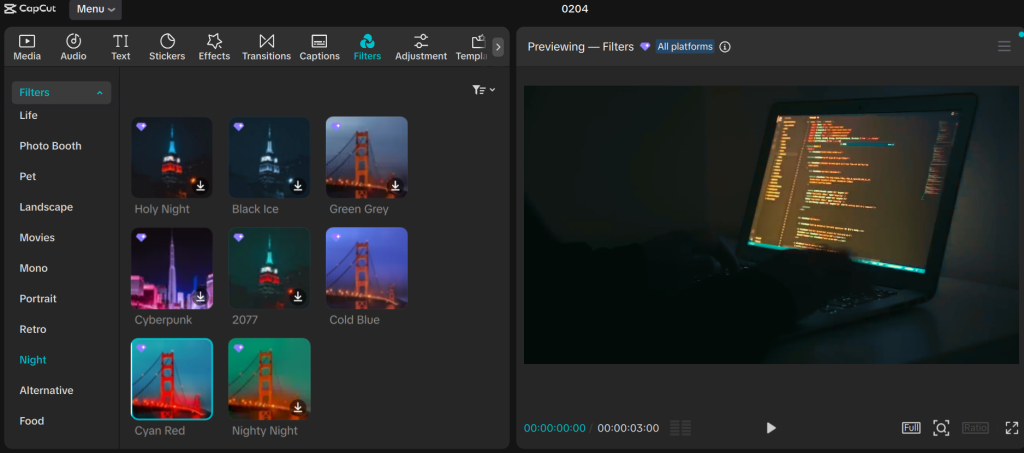Open the Captions panel
This screenshot has width=1024, height=453.
click(319, 47)
